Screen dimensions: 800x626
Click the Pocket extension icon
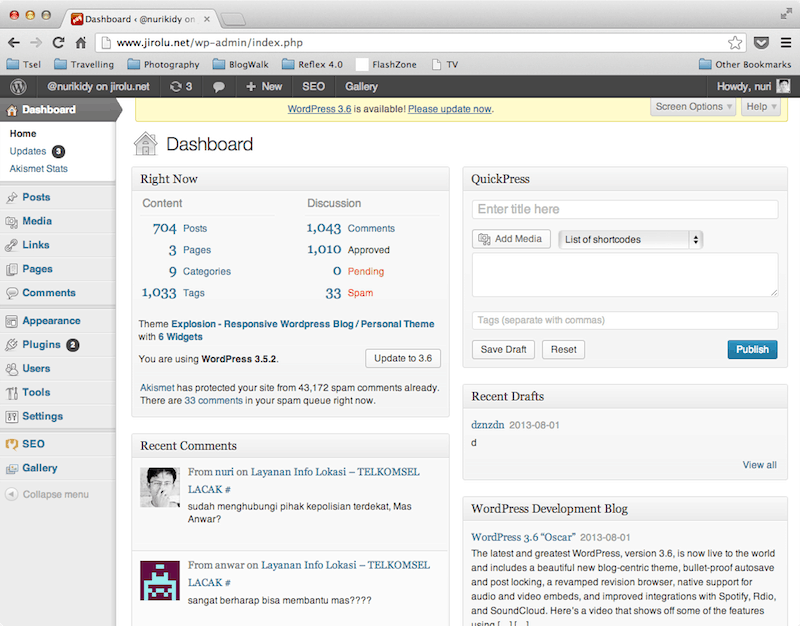pyautogui.click(x=761, y=43)
